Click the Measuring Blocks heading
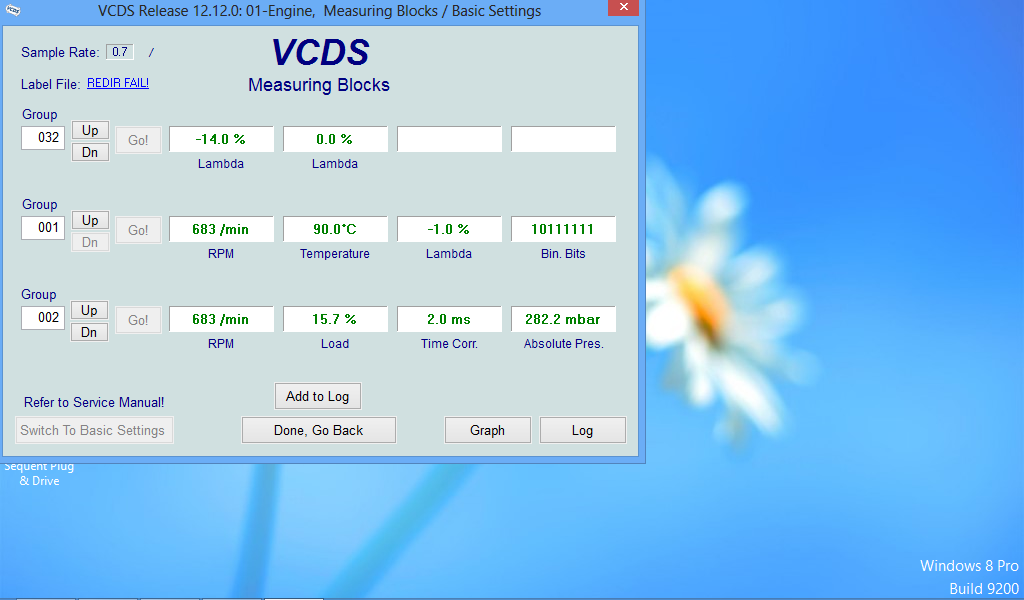 319,85
